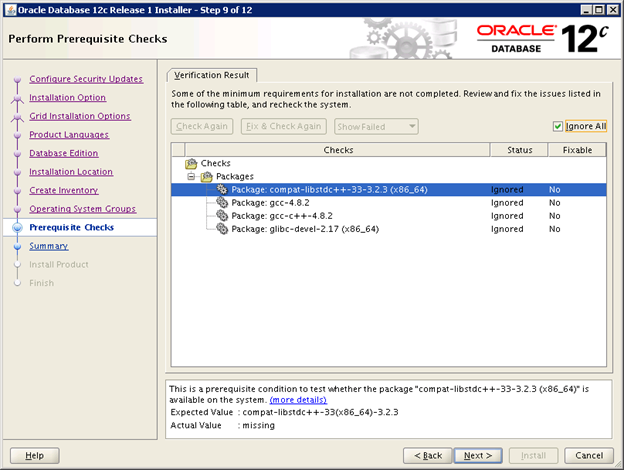Go to Installation Option step
This screenshot has height=470, width=624.
point(68,98)
